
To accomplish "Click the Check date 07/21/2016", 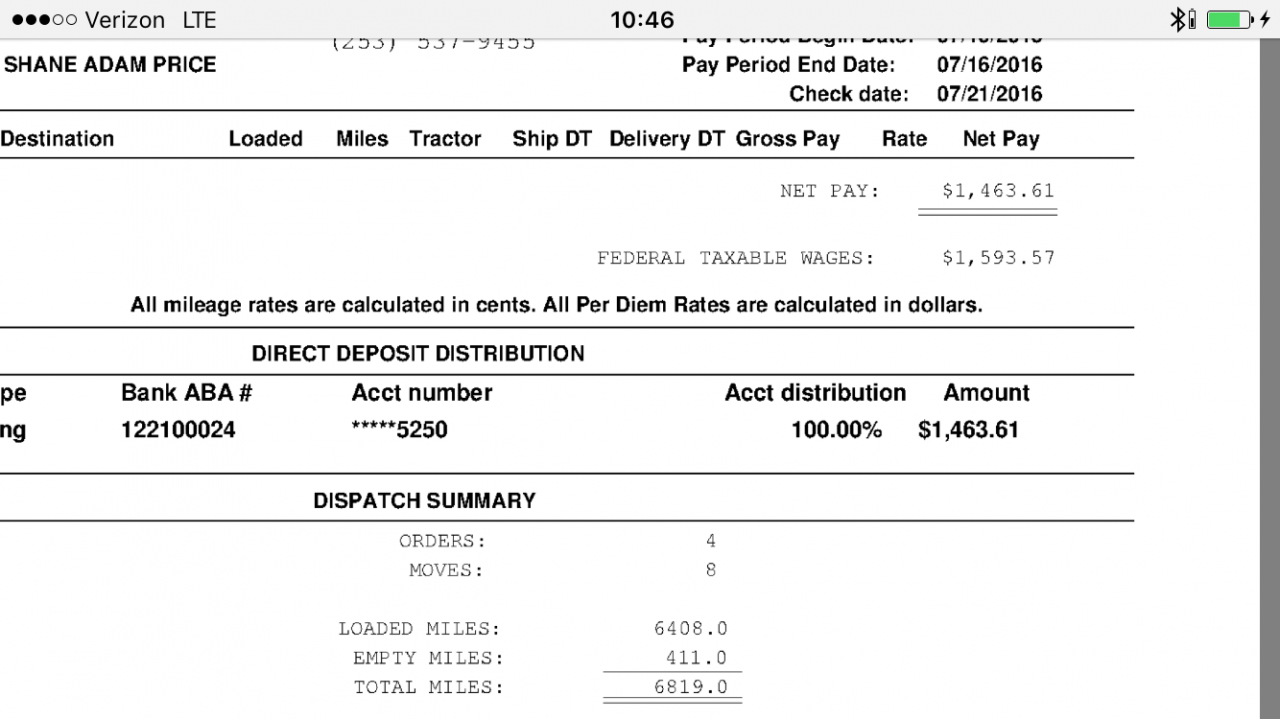I will (989, 94).
